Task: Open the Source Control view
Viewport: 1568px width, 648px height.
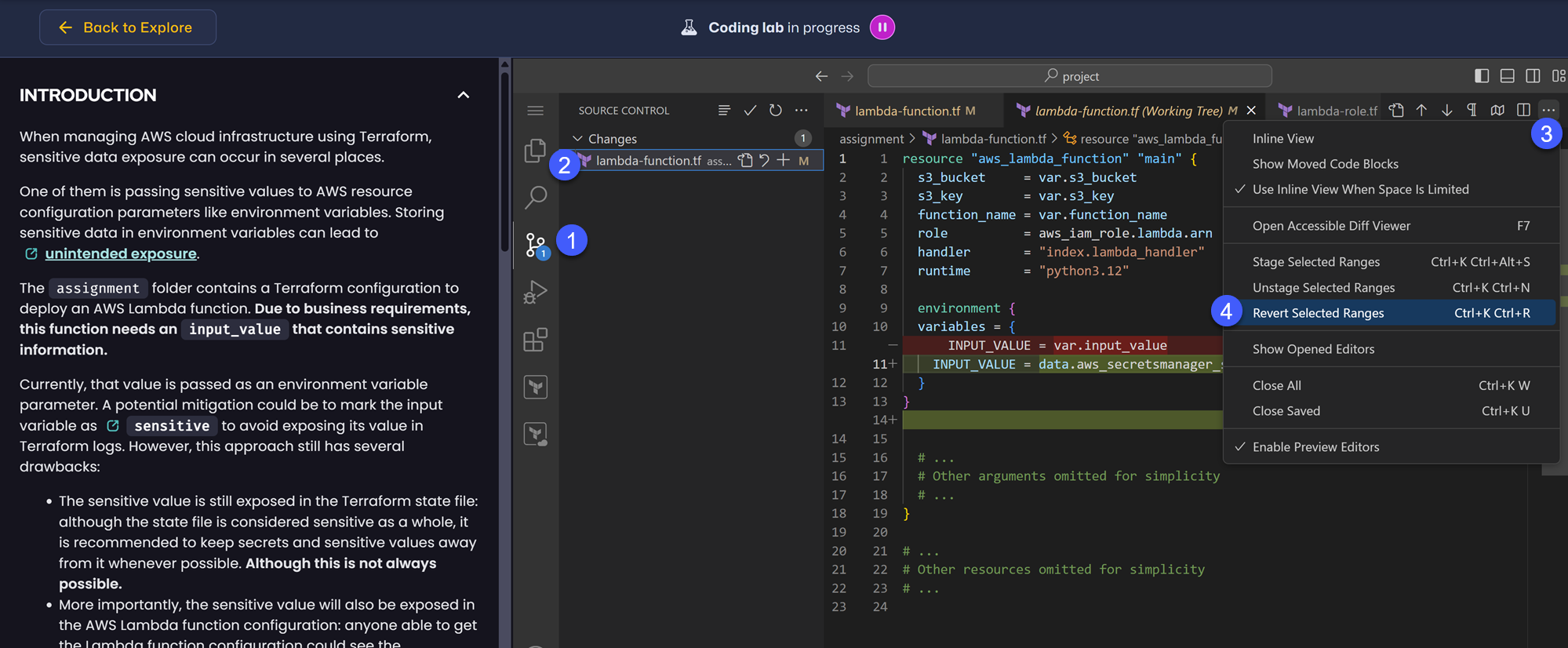Action: coord(536,245)
